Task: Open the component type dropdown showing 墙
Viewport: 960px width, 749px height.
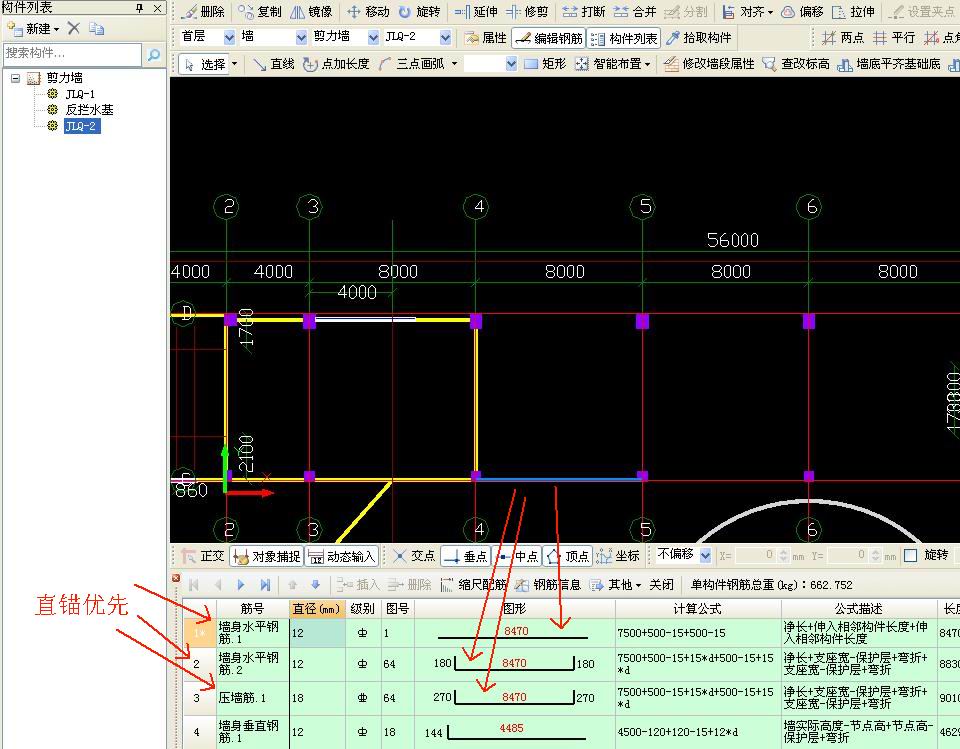Action: [x=301, y=38]
